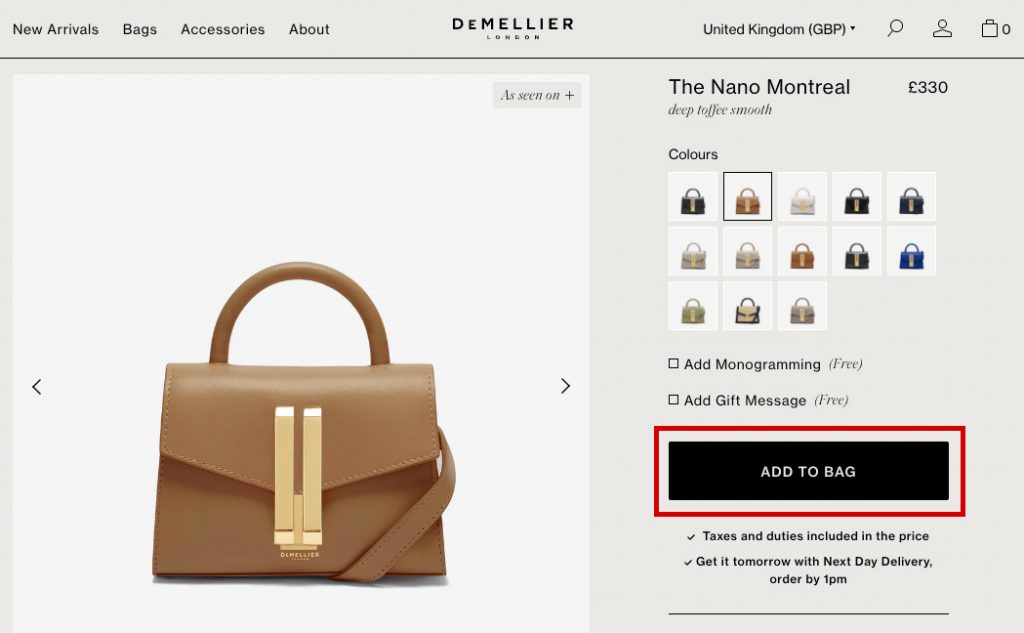Click the DeMellier London logo

click(513, 28)
